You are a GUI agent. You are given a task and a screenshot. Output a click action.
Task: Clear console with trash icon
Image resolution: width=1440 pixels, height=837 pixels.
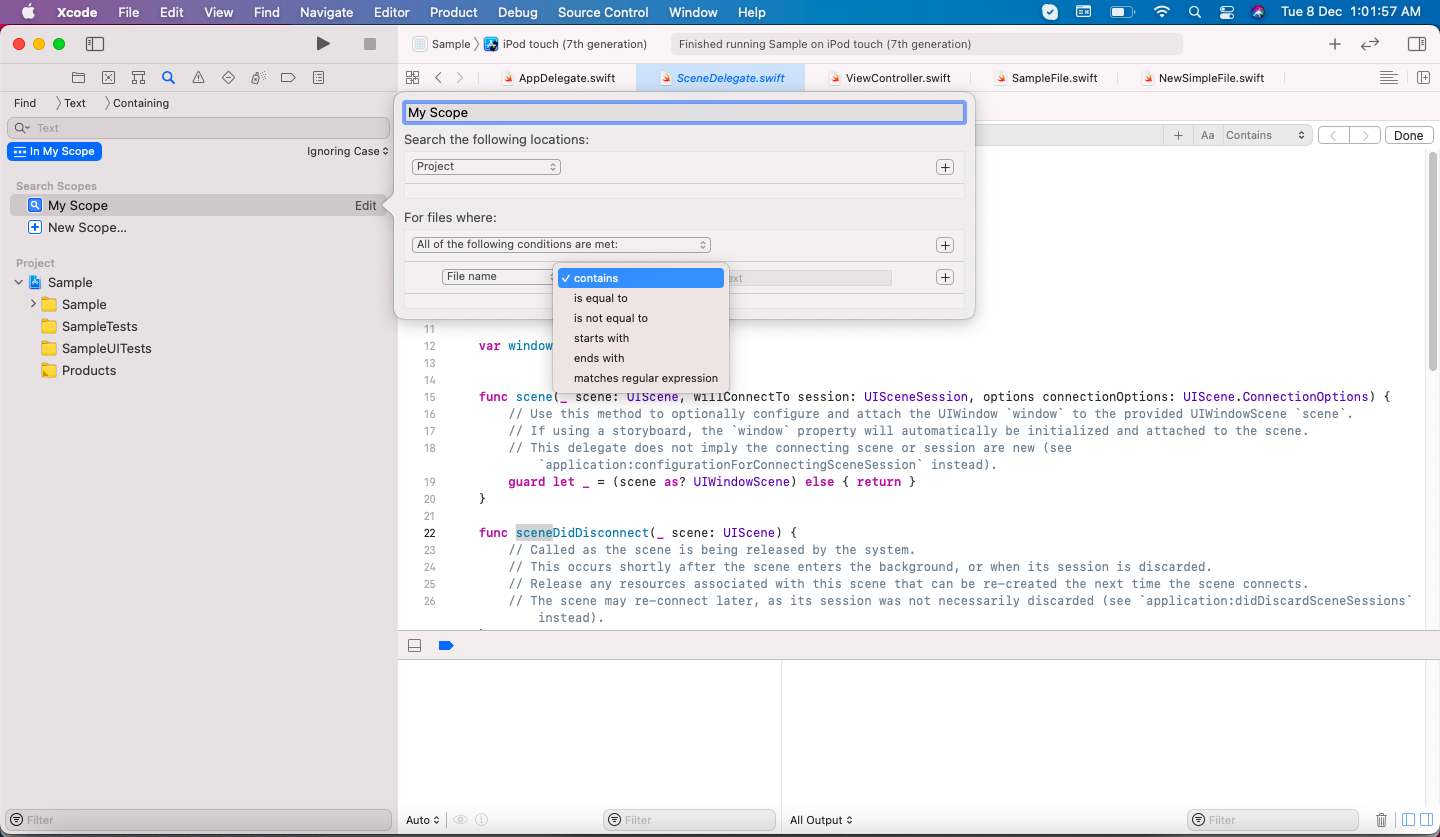coord(1381,820)
